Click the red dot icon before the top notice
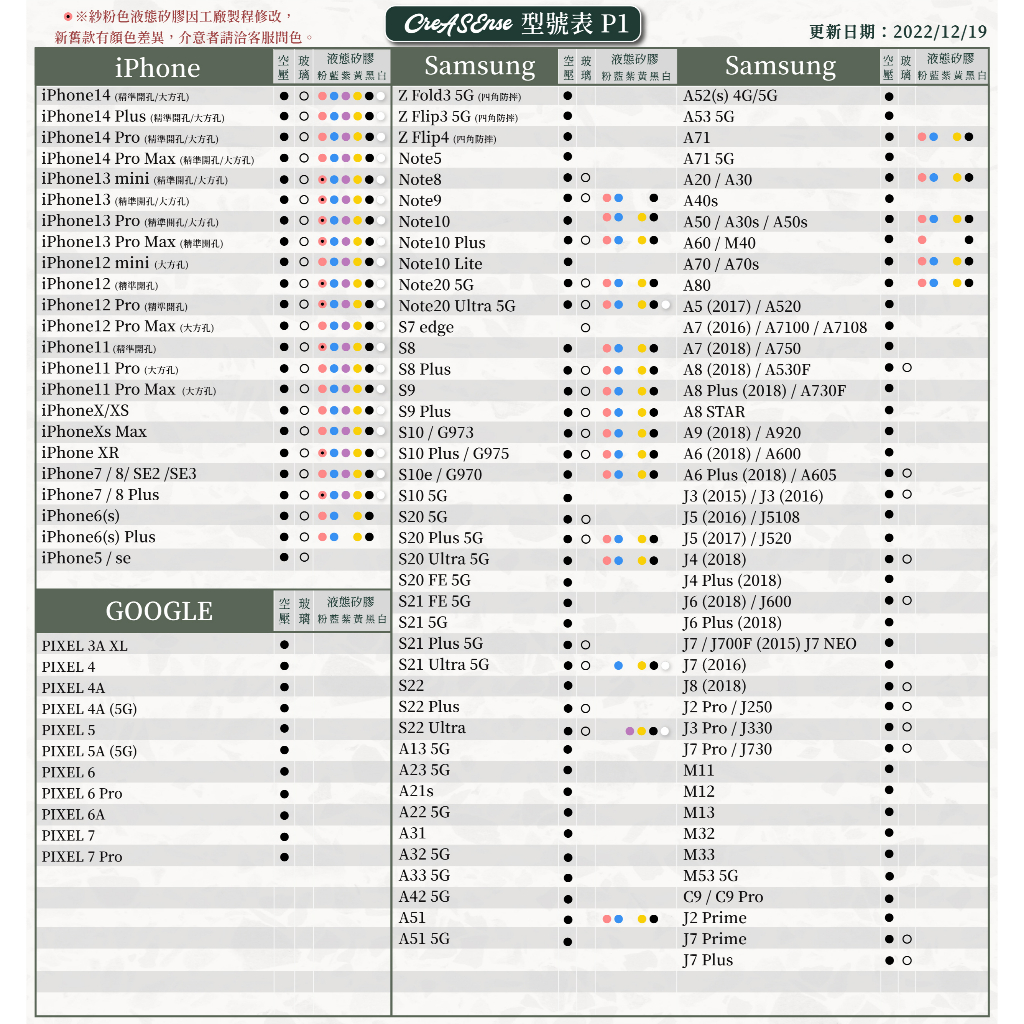The height and width of the screenshot is (1024, 1024). point(67,18)
